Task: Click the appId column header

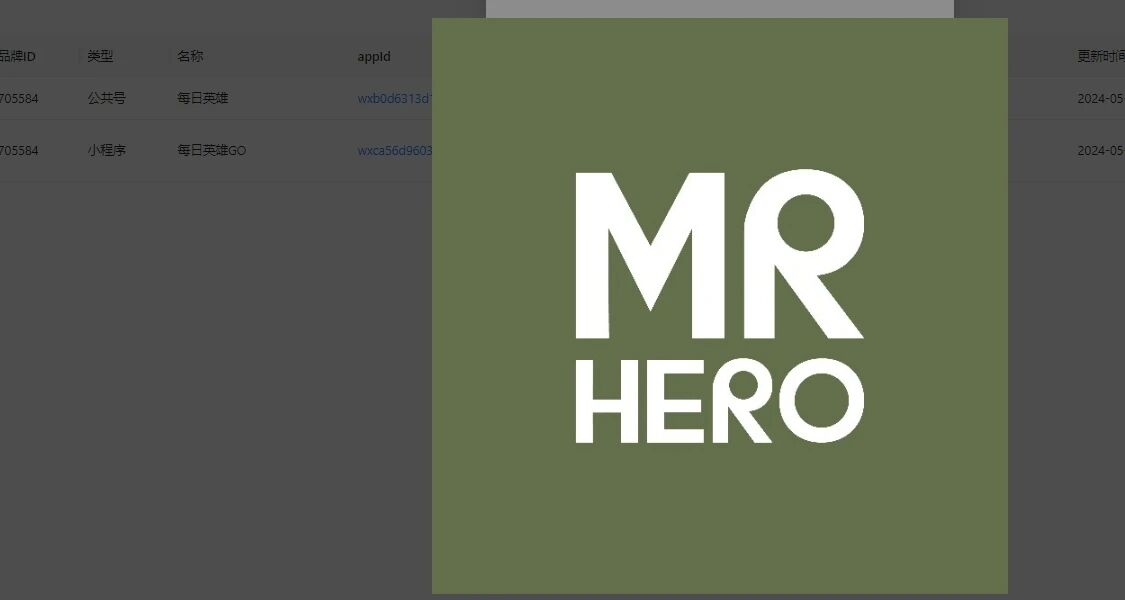Action: (374, 57)
